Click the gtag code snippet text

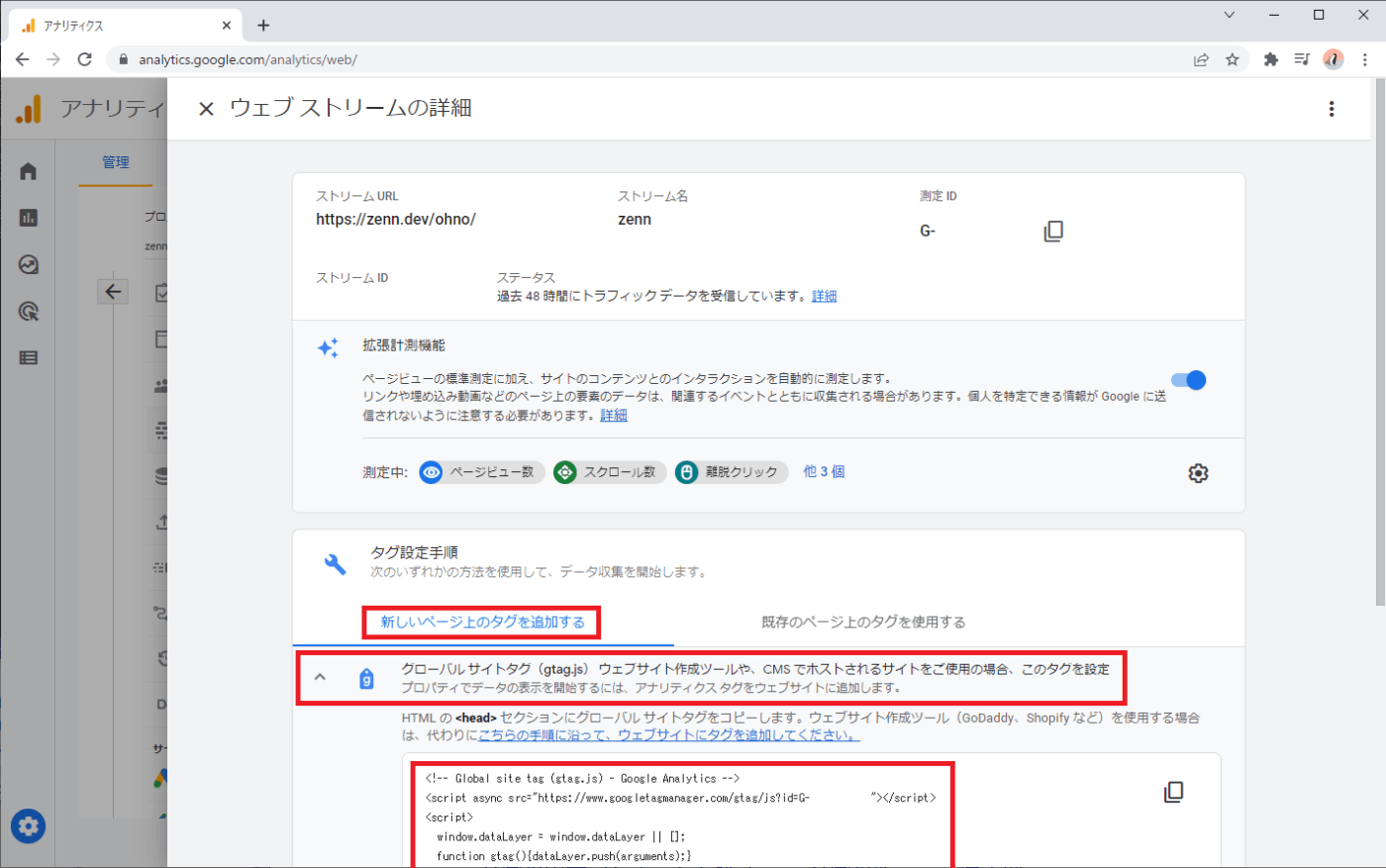681,817
